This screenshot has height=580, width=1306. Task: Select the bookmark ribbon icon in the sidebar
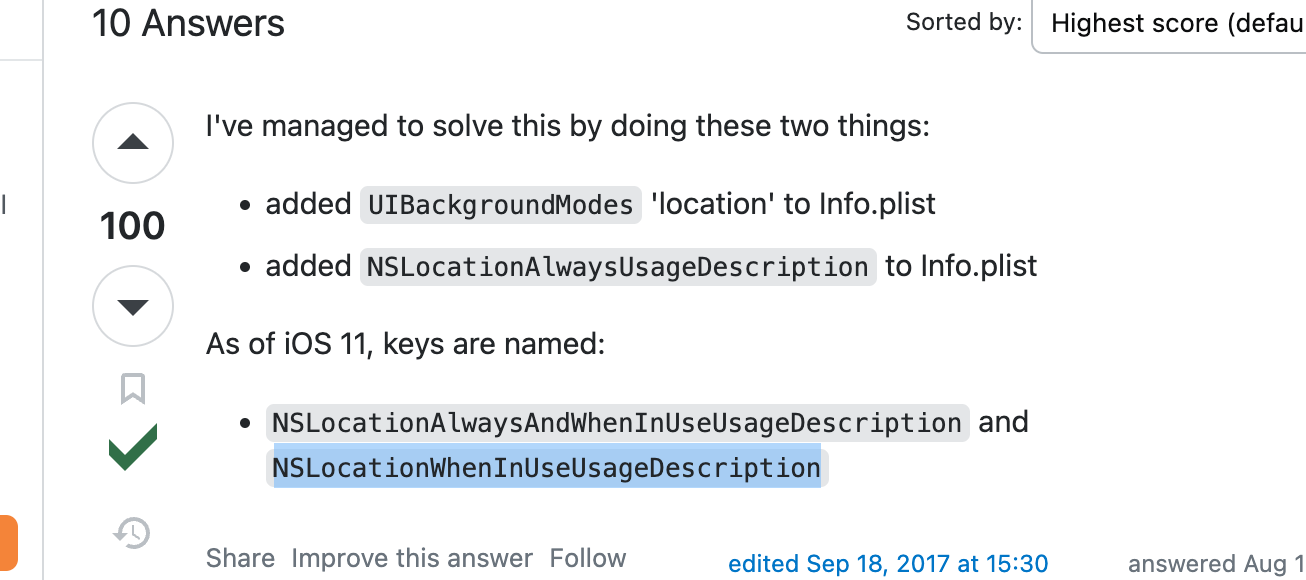tap(131, 389)
